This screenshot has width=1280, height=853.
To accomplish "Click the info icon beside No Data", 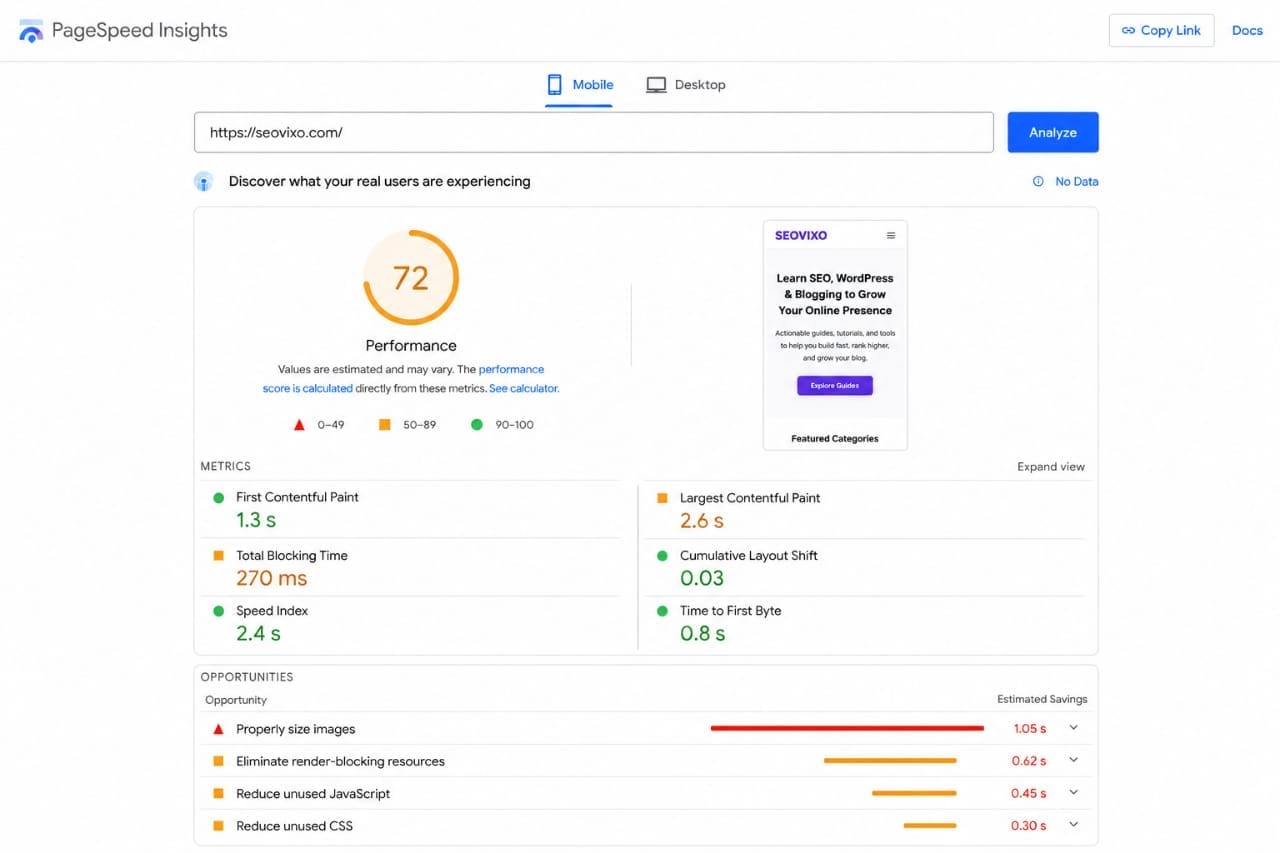I will point(1038,181).
